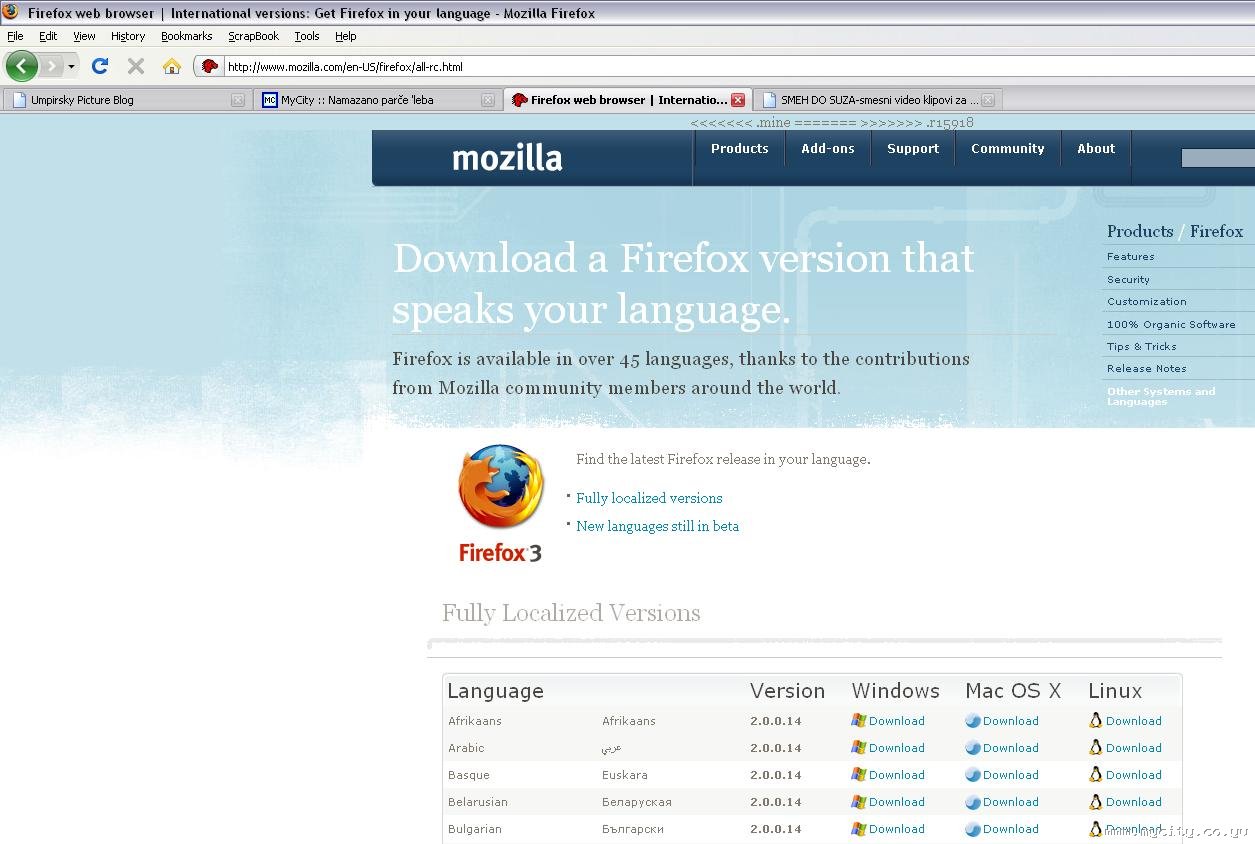The height and width of the screenshot is (844, 1255).
Task: Focus the address bar URL field
Action: point(738,67)
